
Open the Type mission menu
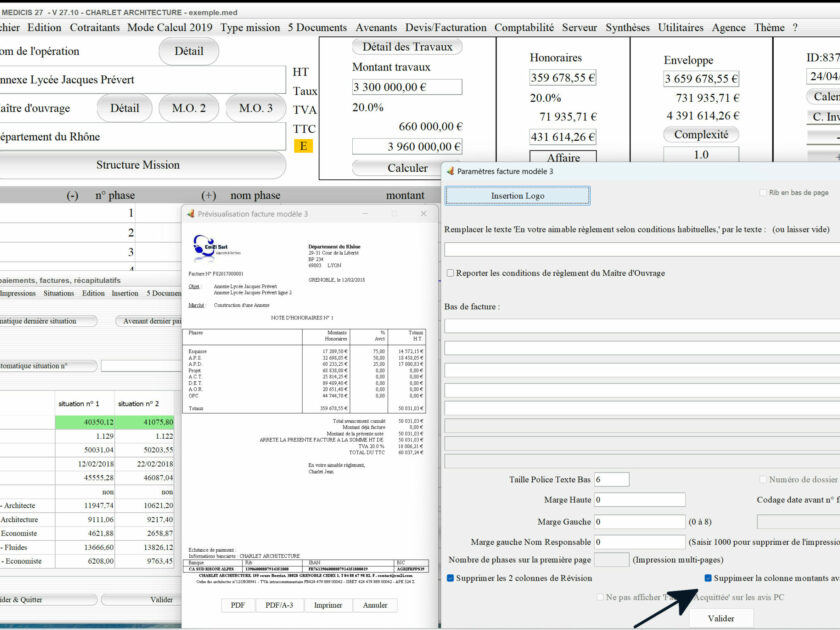250,27
